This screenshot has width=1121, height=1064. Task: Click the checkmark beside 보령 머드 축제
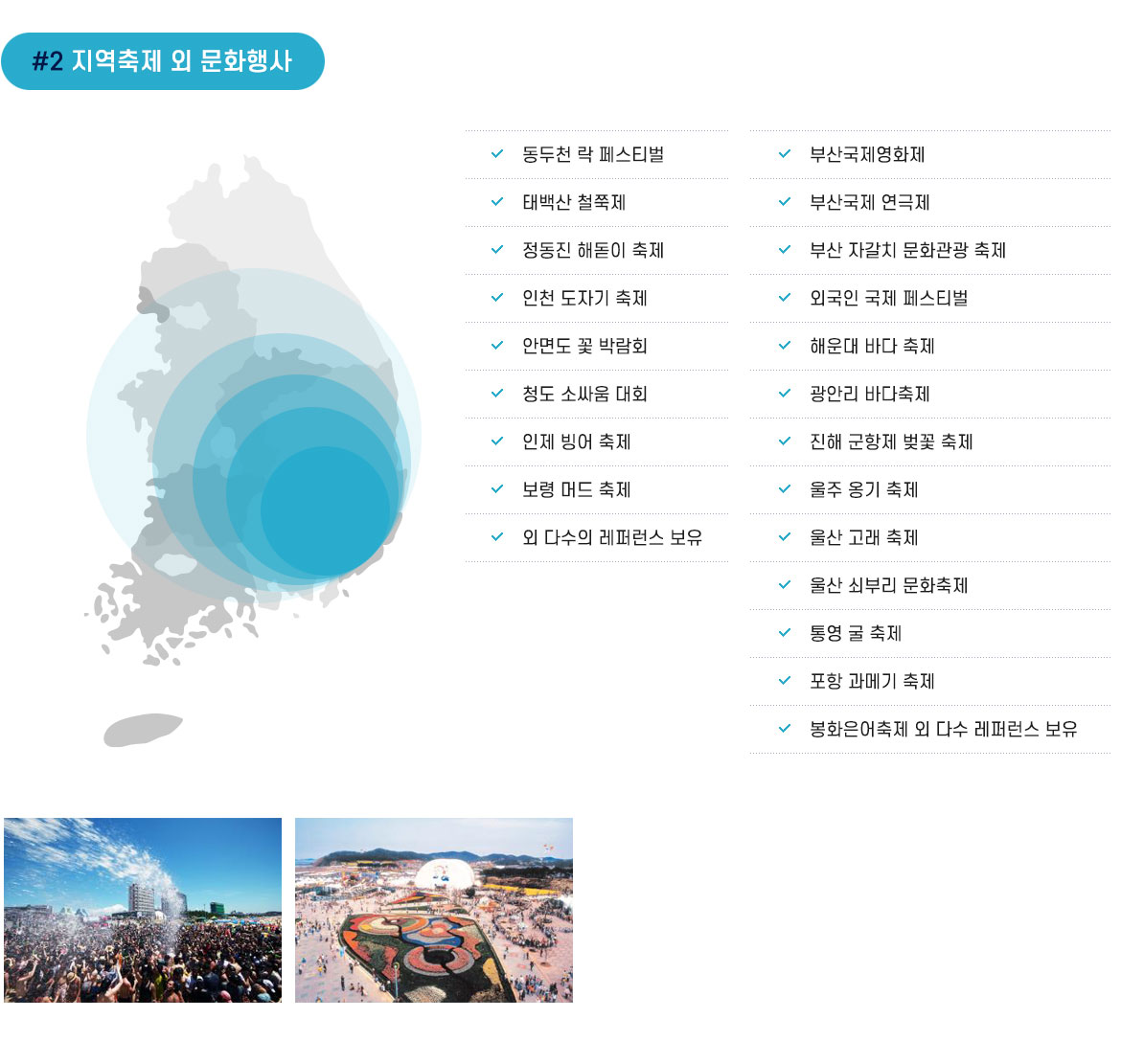point(497,488)
